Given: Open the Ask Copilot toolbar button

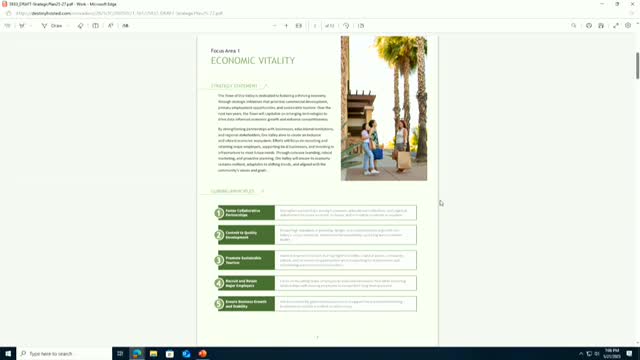Looking at the screenshot, I should pyautogui.click(x=126, y=26).
